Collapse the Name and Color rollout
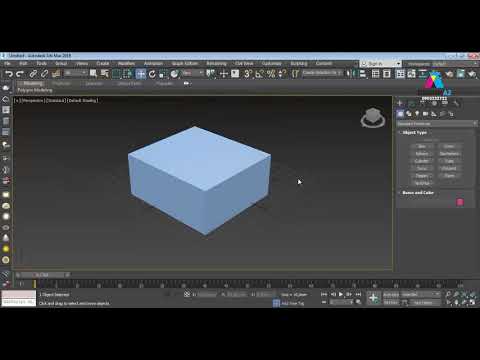 [418, 193]
